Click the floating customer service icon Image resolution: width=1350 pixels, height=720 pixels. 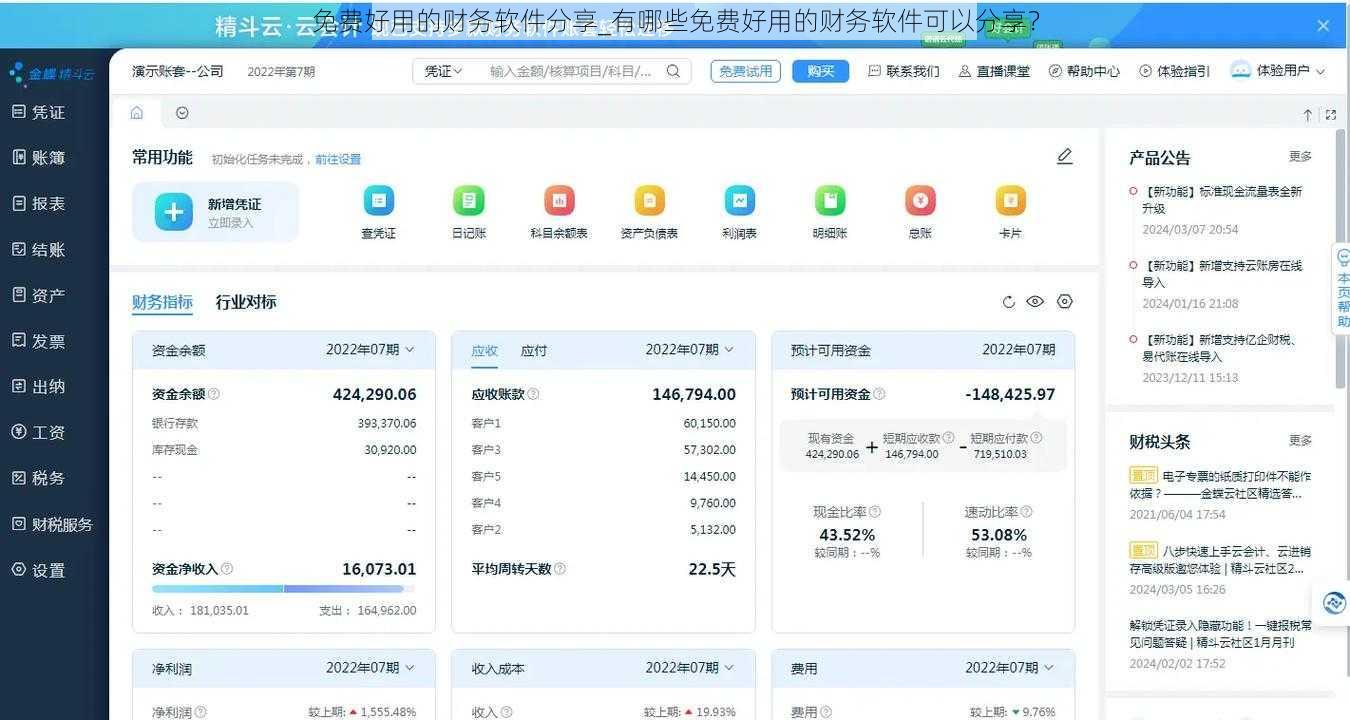coord(1334,603)
